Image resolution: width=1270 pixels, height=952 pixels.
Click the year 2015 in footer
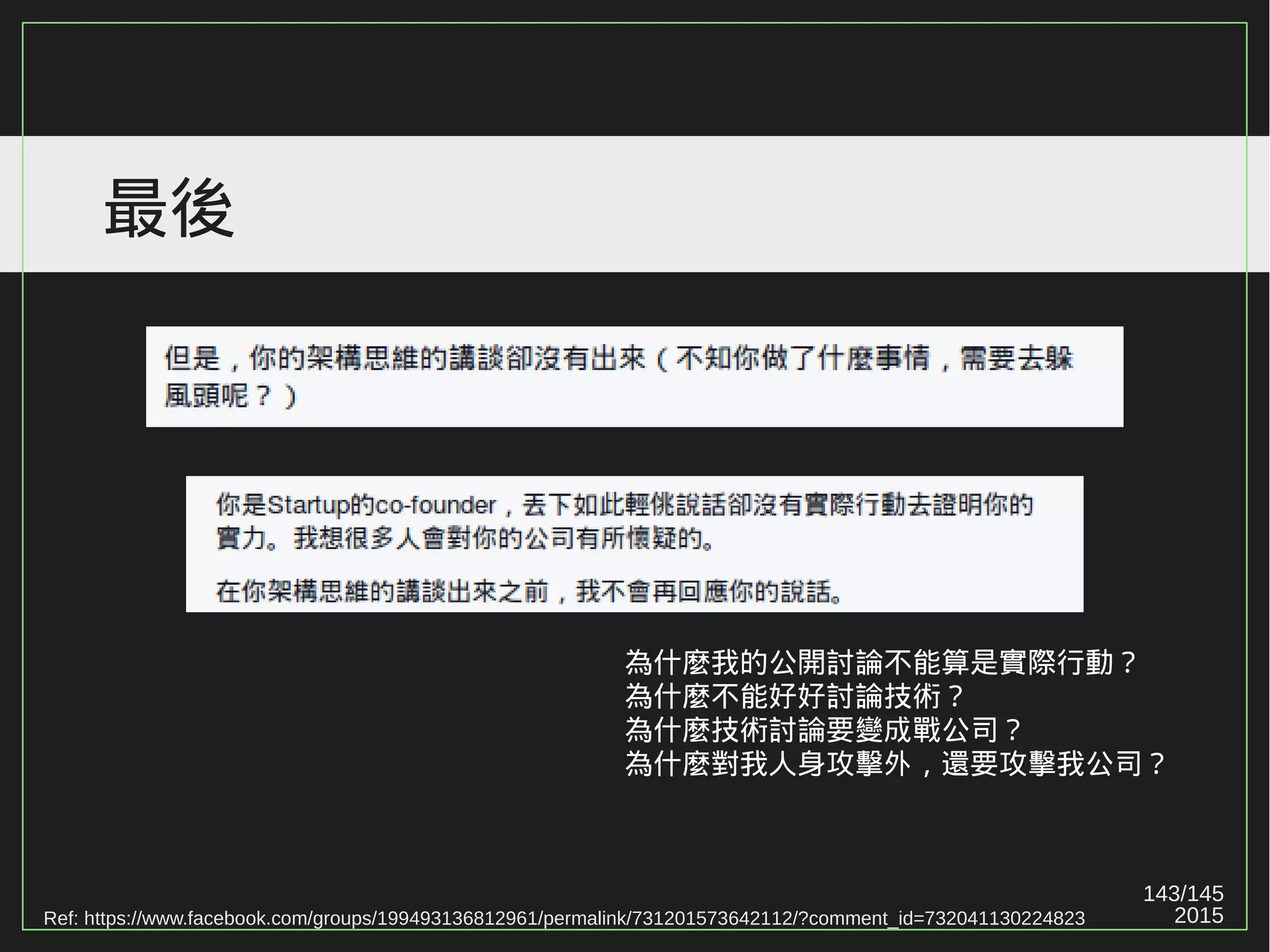click(x=1198, y=915)
